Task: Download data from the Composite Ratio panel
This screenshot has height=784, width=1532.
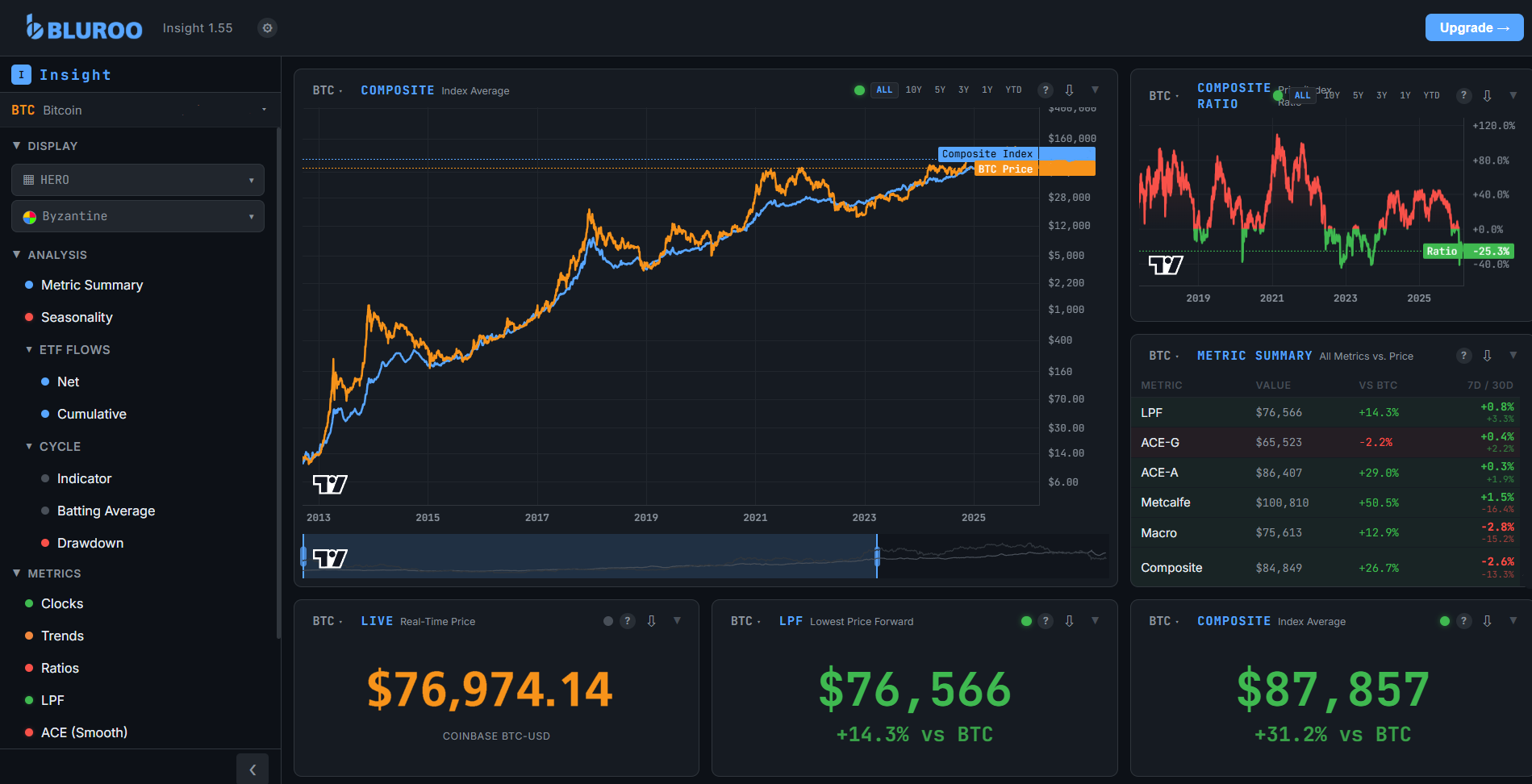Action: [x=1487, y=95]
